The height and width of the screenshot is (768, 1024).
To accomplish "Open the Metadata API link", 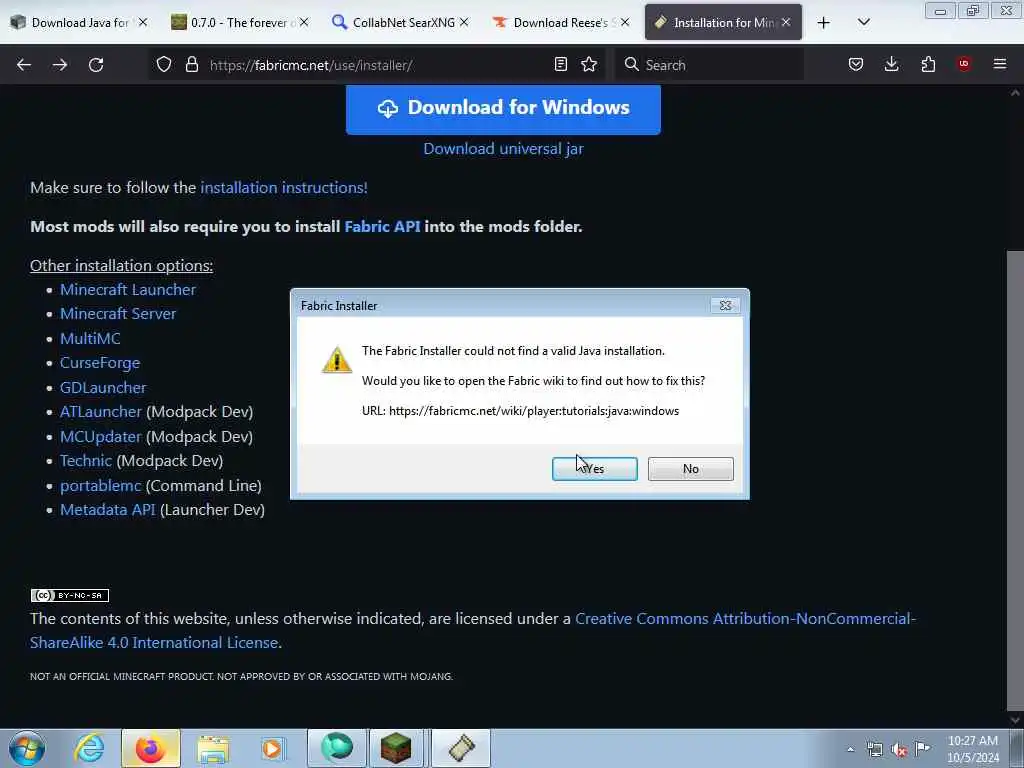I will tap(108, 509).
